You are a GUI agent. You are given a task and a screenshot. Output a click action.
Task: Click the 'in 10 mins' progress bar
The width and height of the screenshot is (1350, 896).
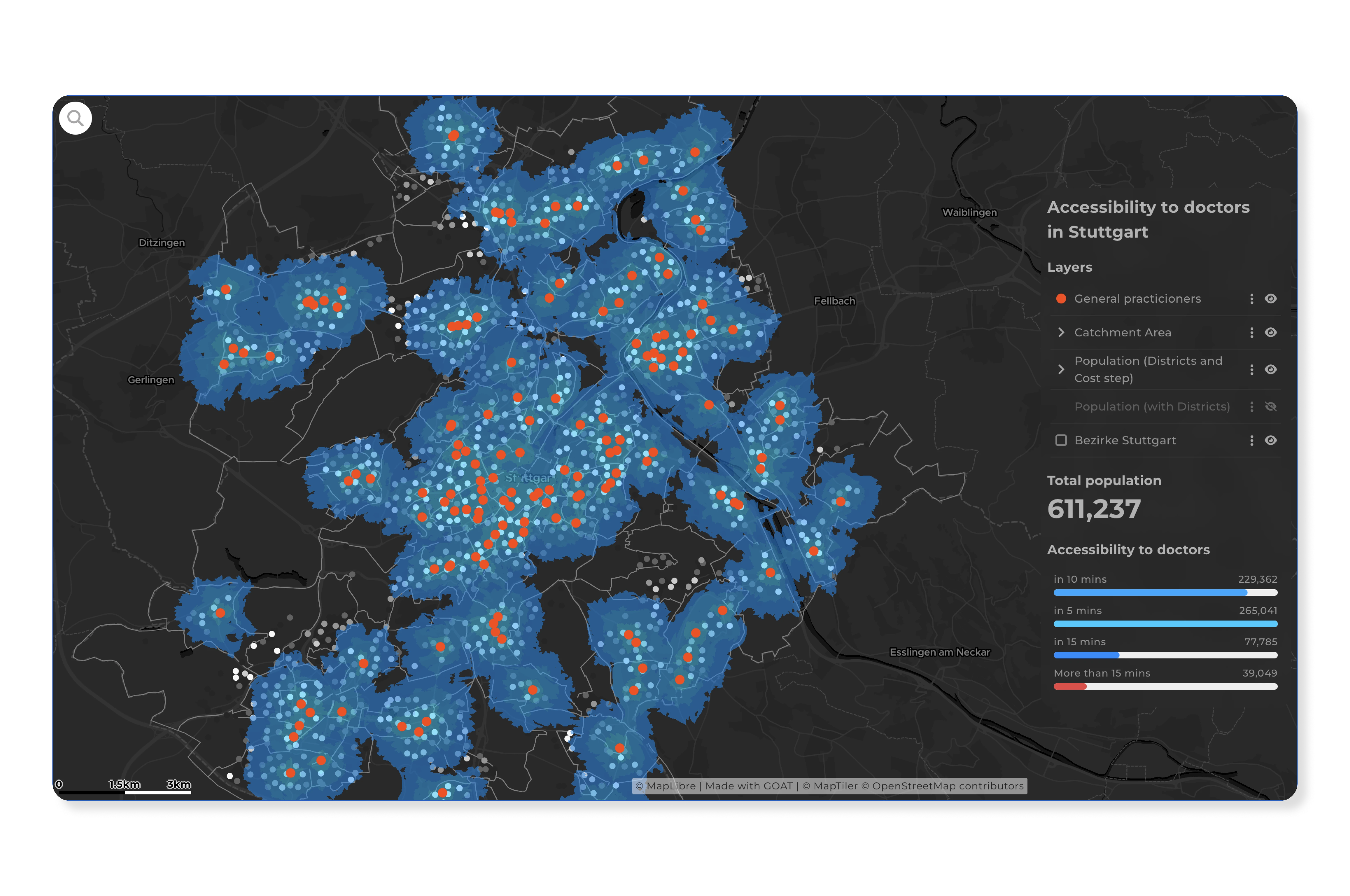(x=1165, y=593)
